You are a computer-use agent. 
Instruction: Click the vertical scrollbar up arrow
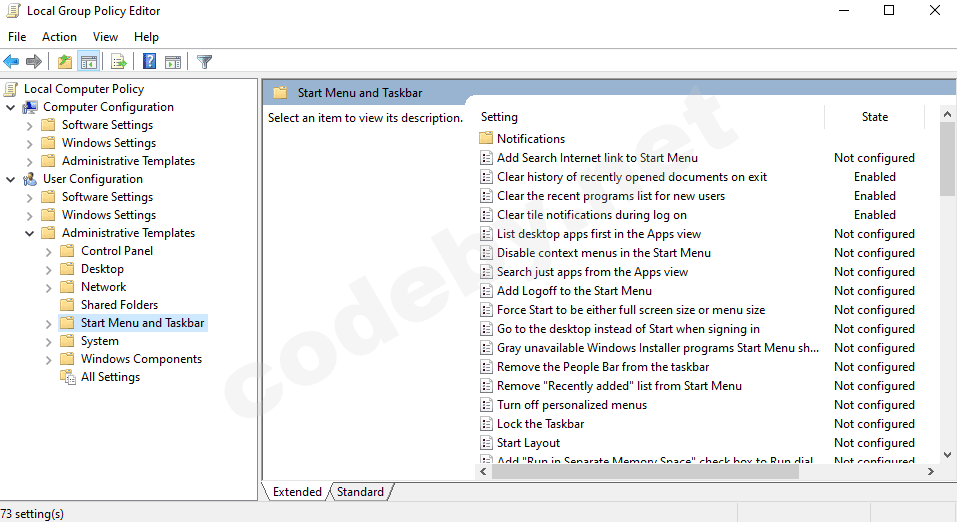coord(947,114)
